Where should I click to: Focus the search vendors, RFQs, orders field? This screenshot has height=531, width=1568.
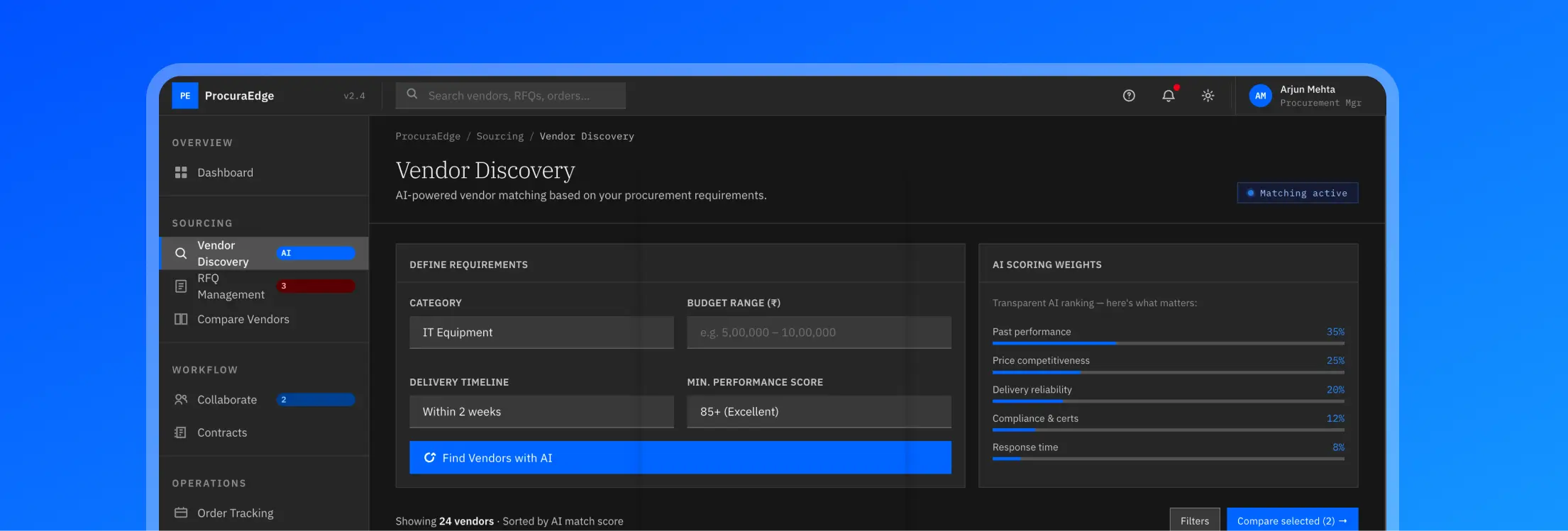point(511,96)
